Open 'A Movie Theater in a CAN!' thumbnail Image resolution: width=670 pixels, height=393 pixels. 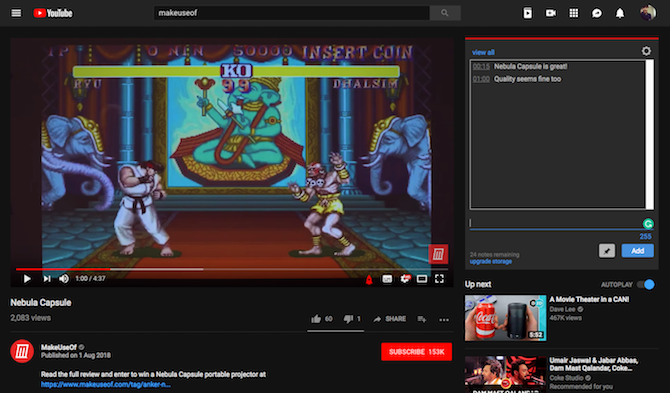505,318
